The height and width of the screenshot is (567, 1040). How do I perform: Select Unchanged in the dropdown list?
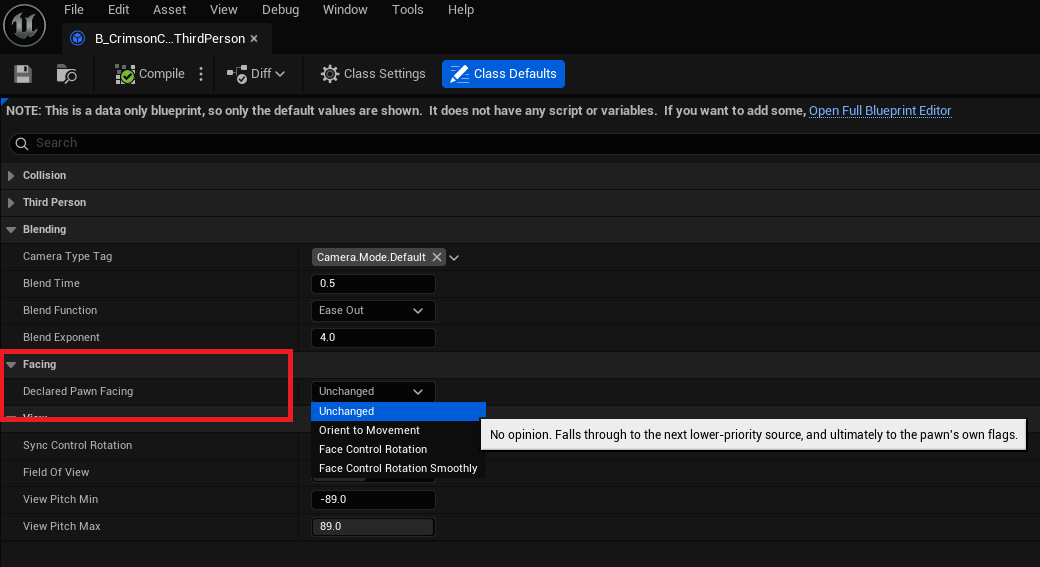(x=399, y=411)
